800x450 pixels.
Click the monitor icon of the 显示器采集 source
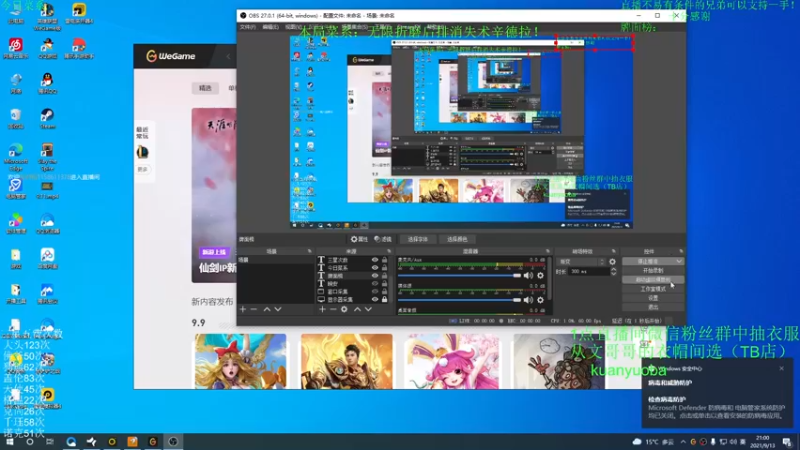tap(321, 299)
